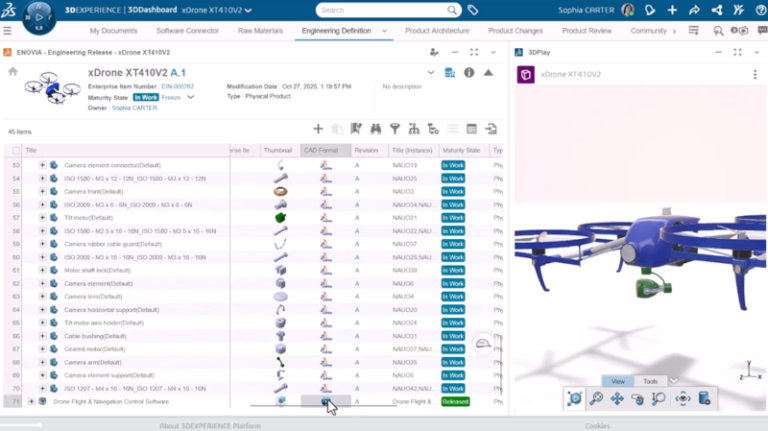Open the xDrone XT410V2 dashboard dropdown
This screenshot has width=768, height=431.
point(248,10)
